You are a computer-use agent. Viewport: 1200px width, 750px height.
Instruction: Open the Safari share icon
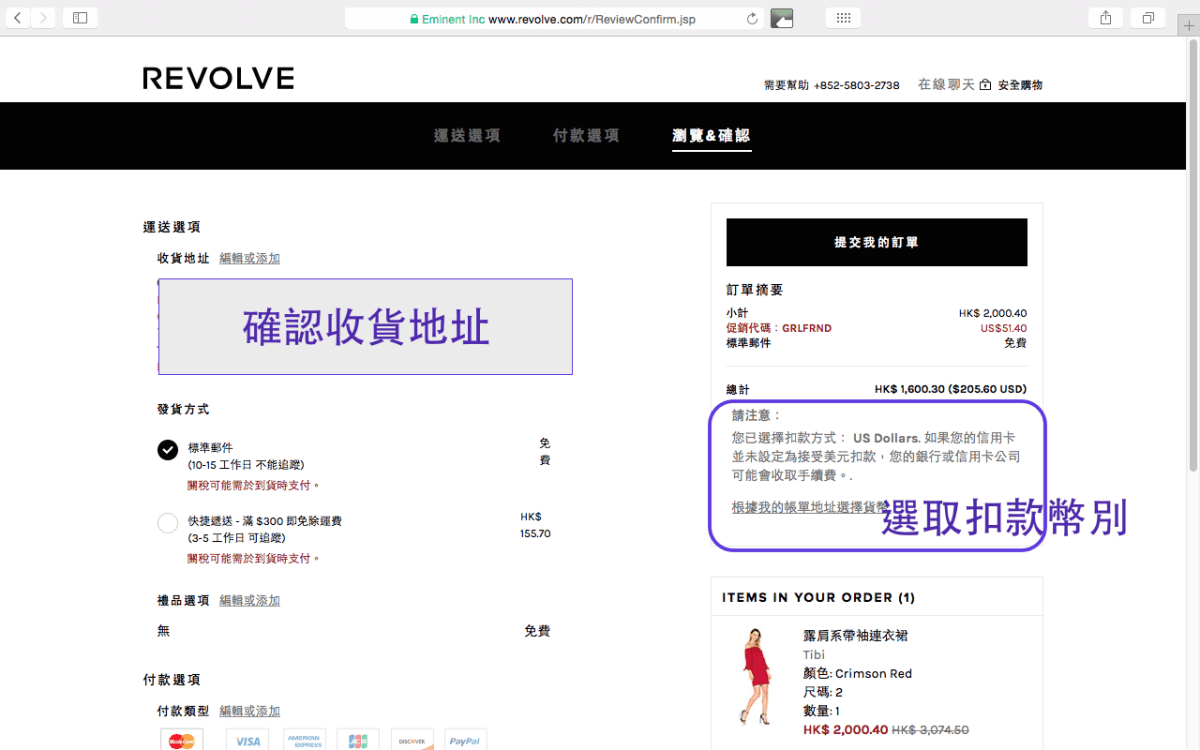1105,18
